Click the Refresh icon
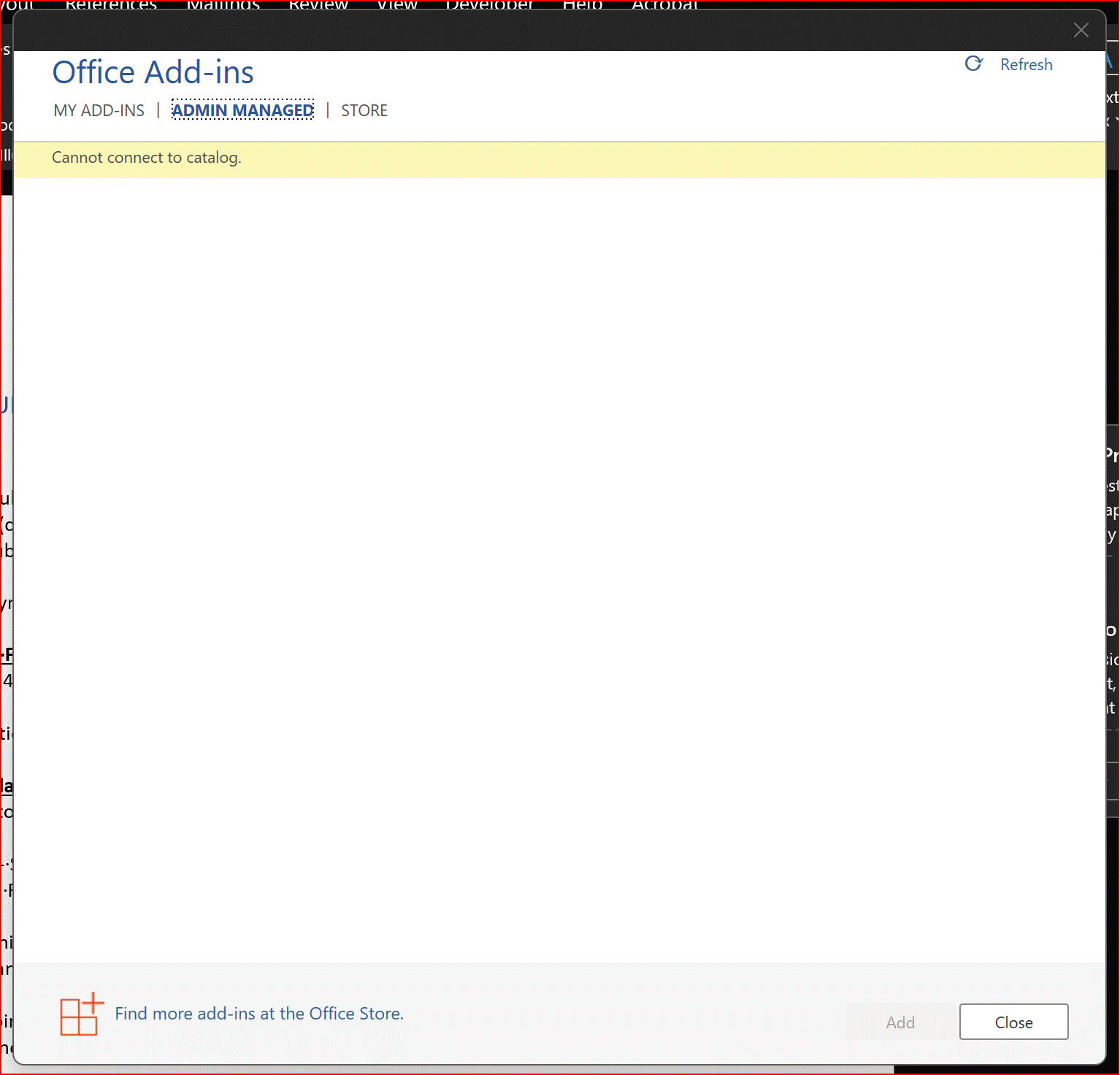The height and width of the screenshot is (1075, 1120). [x=974, y=64]
